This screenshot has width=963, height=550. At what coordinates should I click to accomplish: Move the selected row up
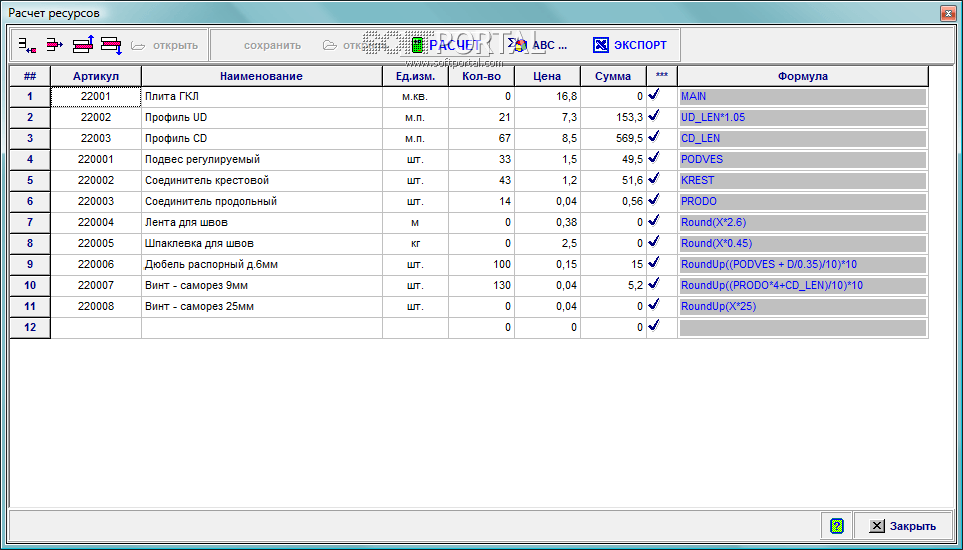coord(83,45)
